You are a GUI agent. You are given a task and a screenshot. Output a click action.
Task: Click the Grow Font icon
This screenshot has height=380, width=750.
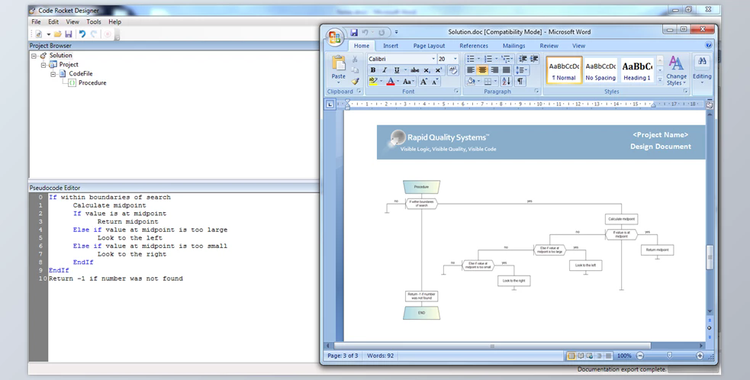424,82
